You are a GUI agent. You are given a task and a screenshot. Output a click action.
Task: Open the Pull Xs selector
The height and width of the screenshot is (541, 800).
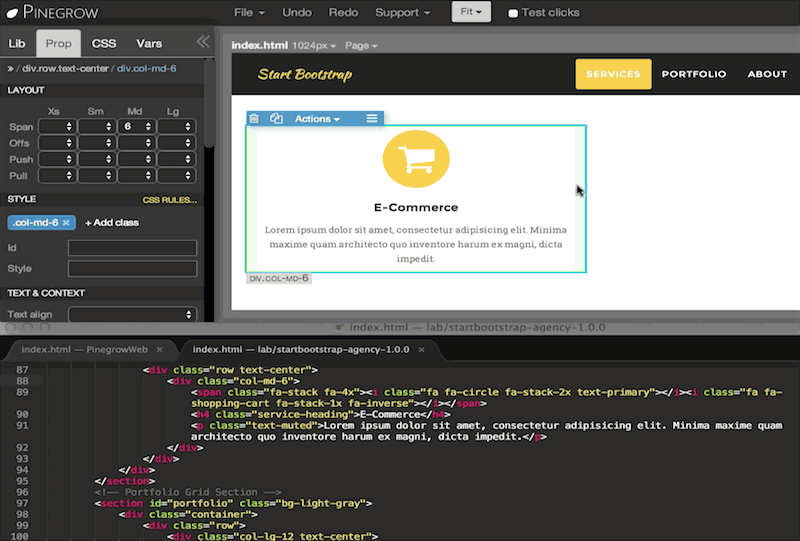pos(57,176)
